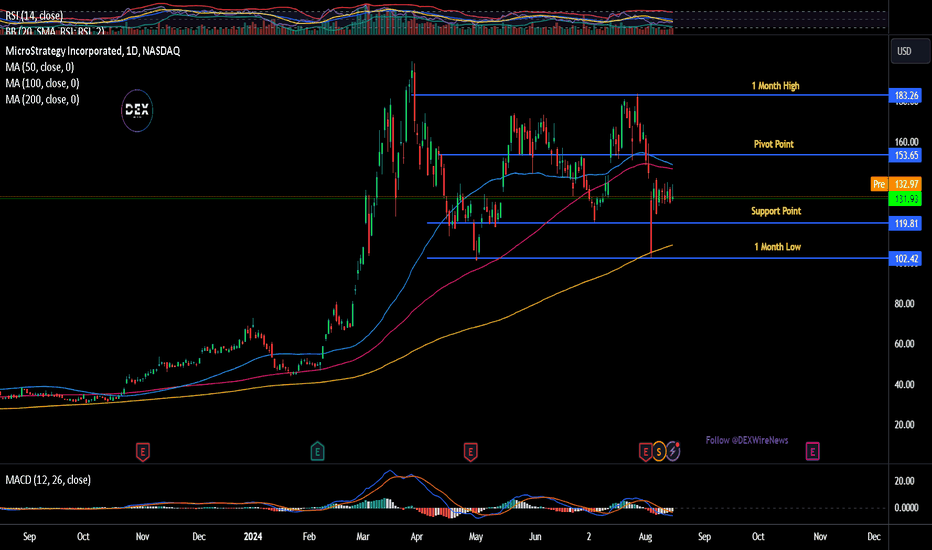Click the round DEX logo badge
Image resolution: width=932 pixels, height=550 pixels.
[137, 111]
